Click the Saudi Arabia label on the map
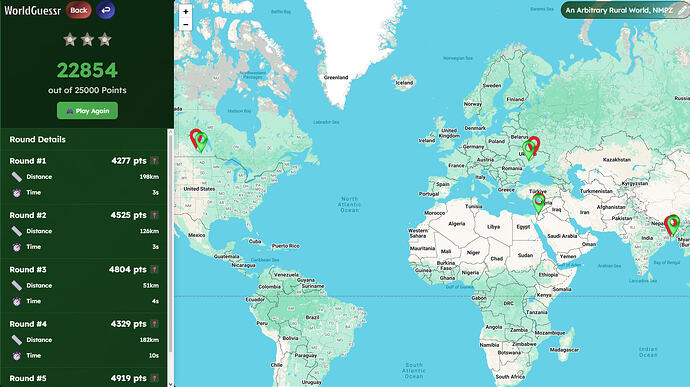Image resolution: width=690 pixels, height=387 pixels. tap(562, 236)
